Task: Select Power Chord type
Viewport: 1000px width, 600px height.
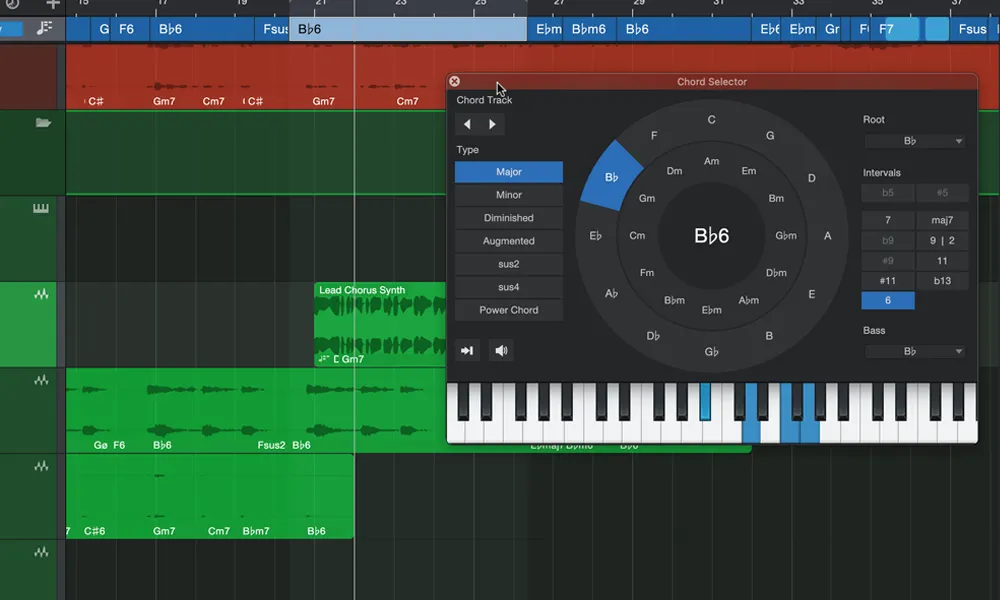Action: point(509,309)
